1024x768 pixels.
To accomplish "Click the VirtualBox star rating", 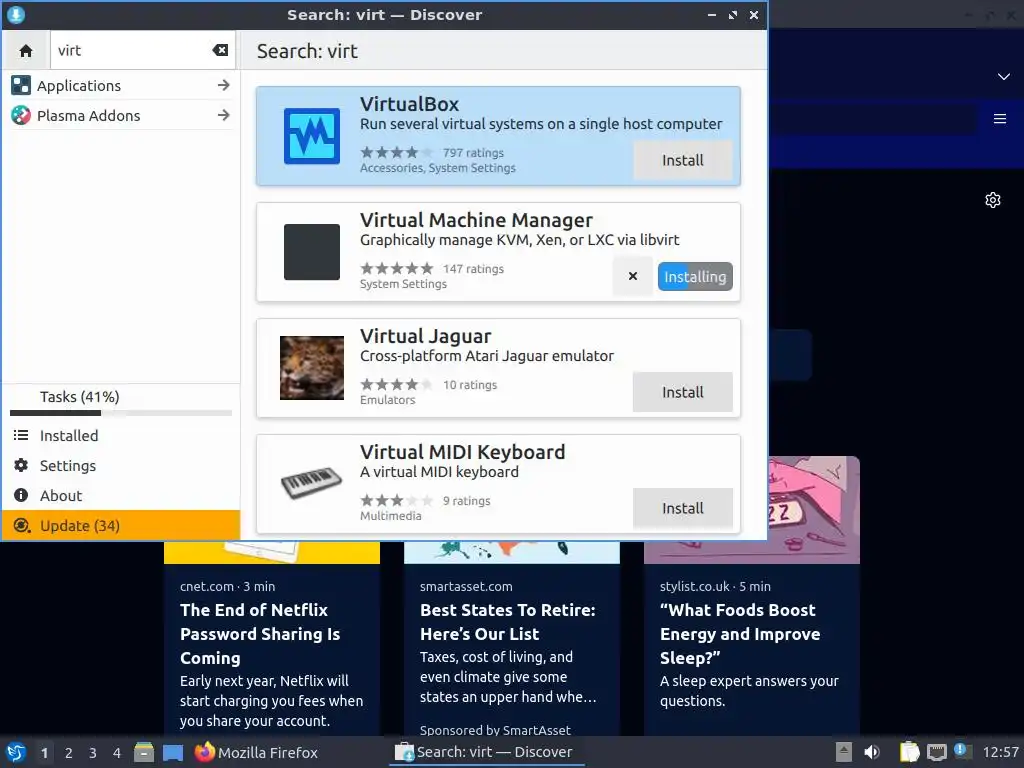I will (x=396, y=153).
